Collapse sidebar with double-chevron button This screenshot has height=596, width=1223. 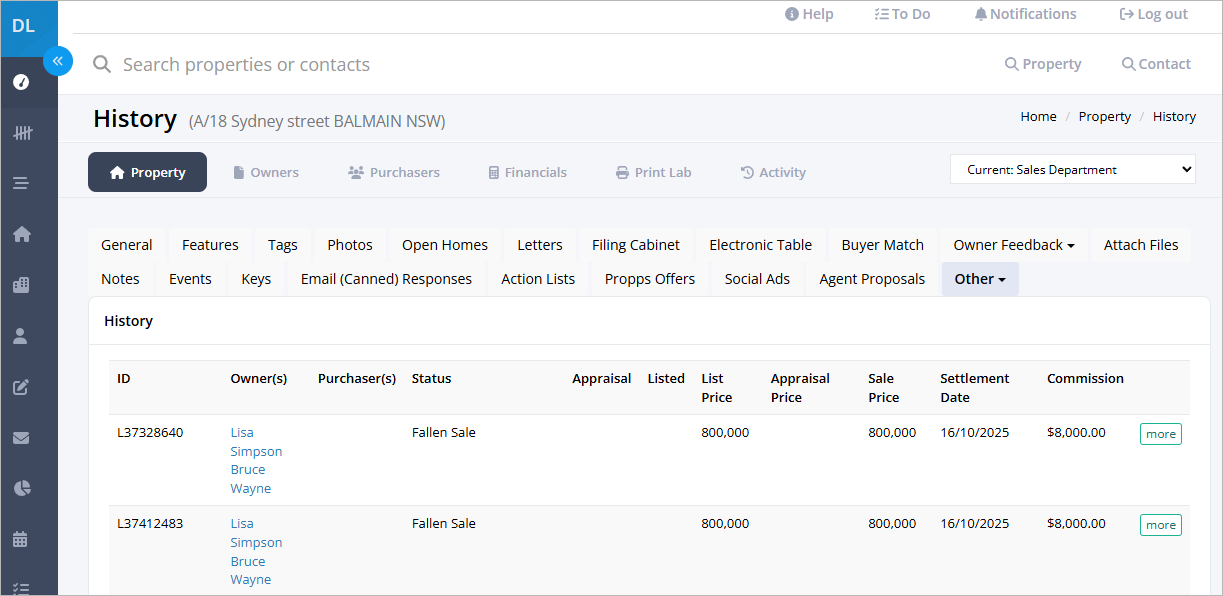coord(58,61)
